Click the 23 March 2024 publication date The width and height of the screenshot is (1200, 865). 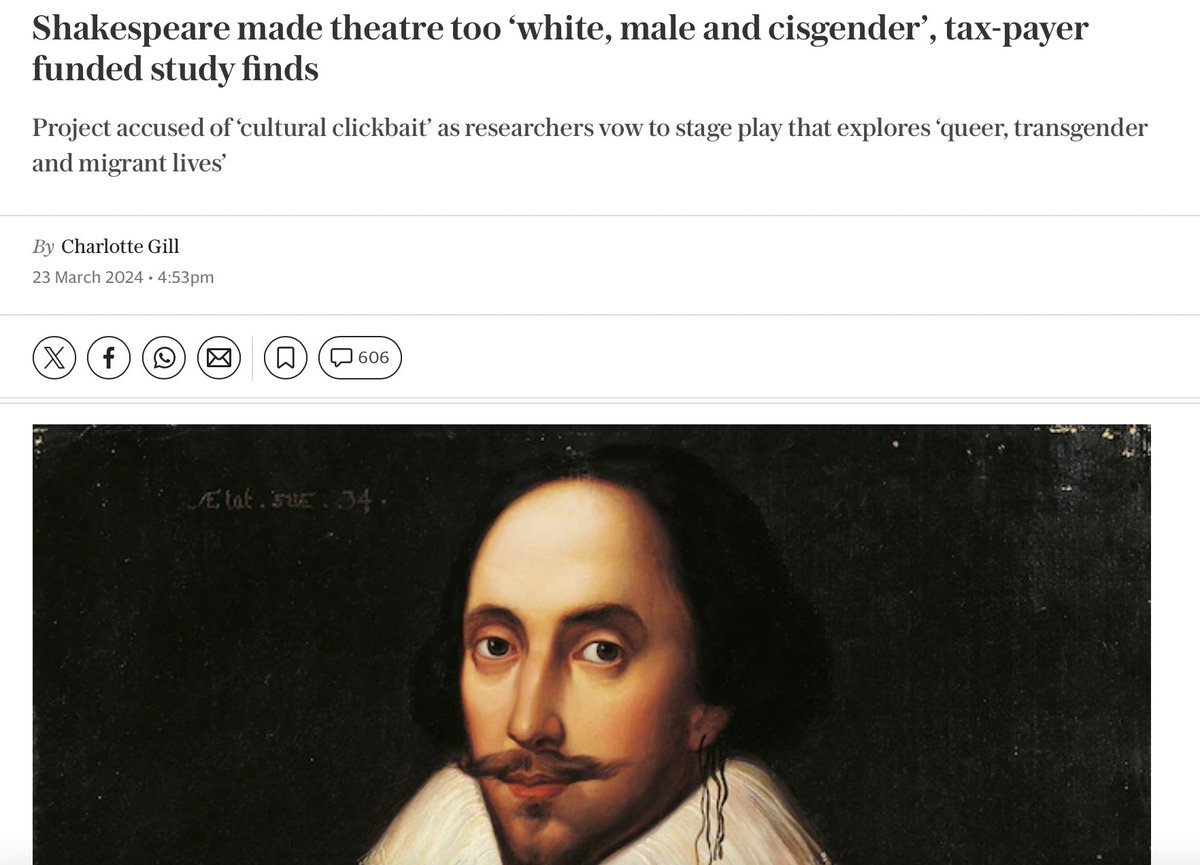click(x=87, y=277)
